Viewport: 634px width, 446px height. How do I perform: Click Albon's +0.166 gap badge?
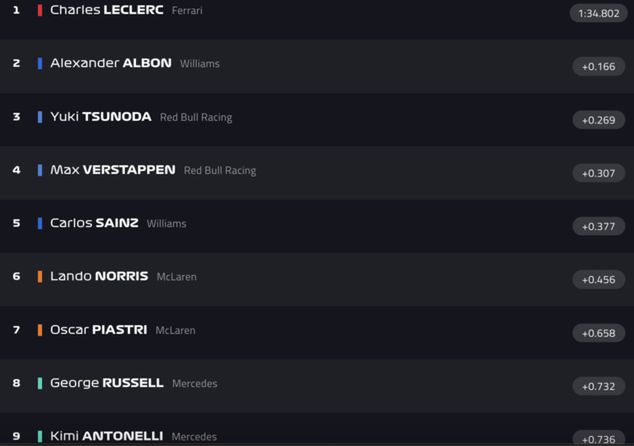pos(598,66)
